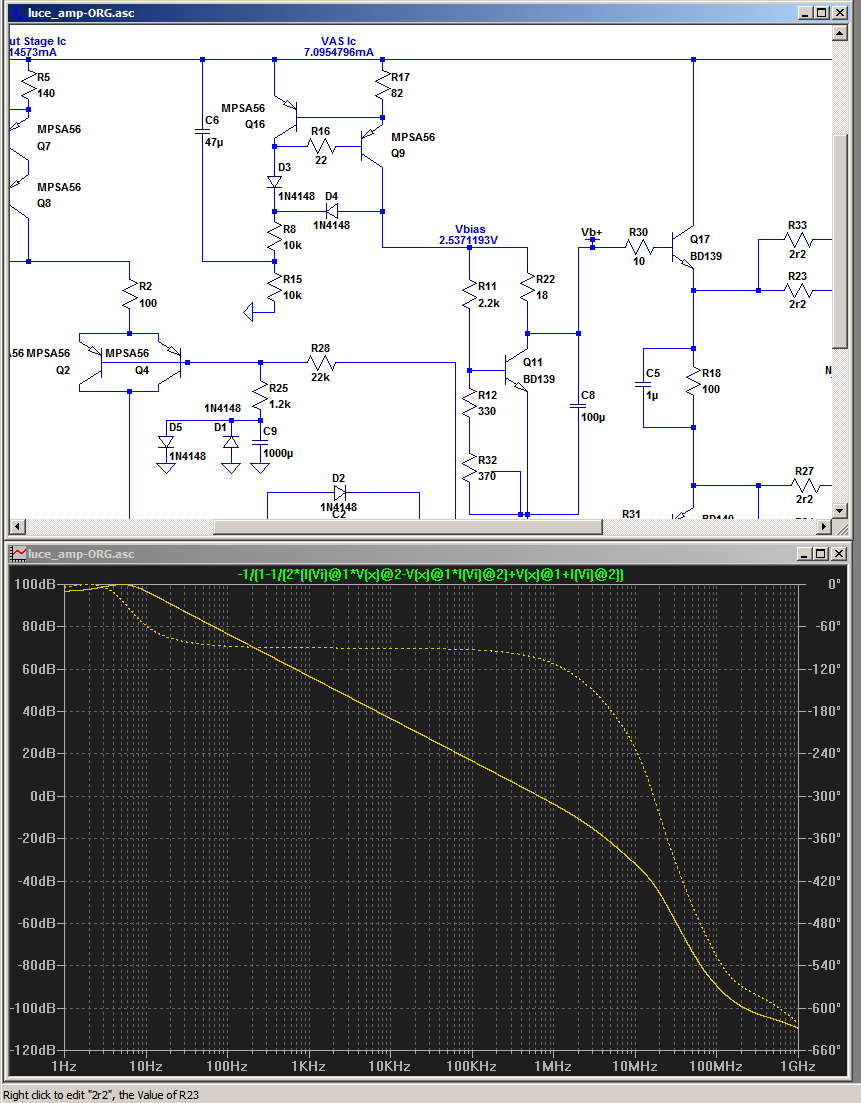Click the schematic vertical scrollbar thumb
This screenshot has width=861, height=1103.
point(840,239)
